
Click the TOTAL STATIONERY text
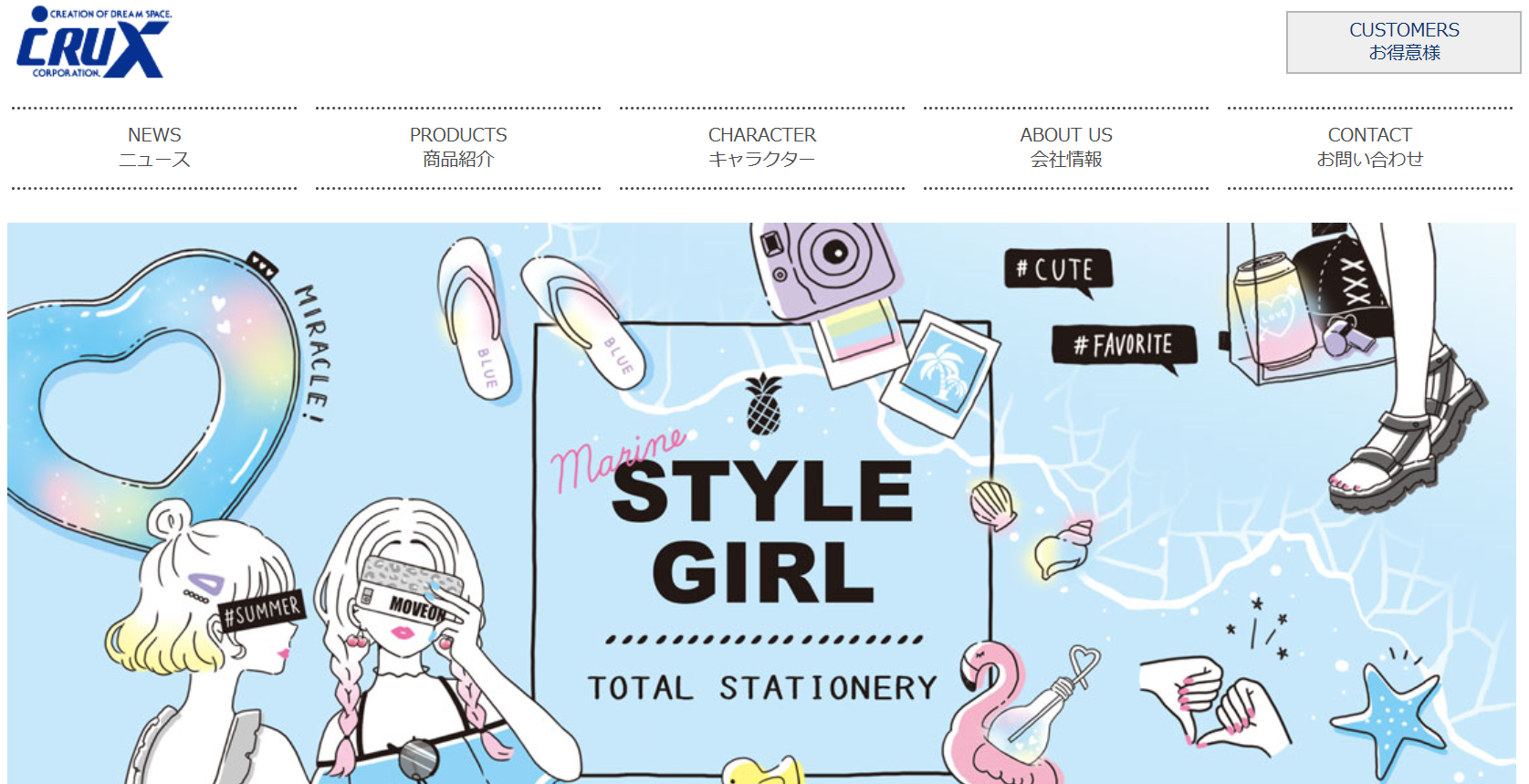(x=762, y=687)
